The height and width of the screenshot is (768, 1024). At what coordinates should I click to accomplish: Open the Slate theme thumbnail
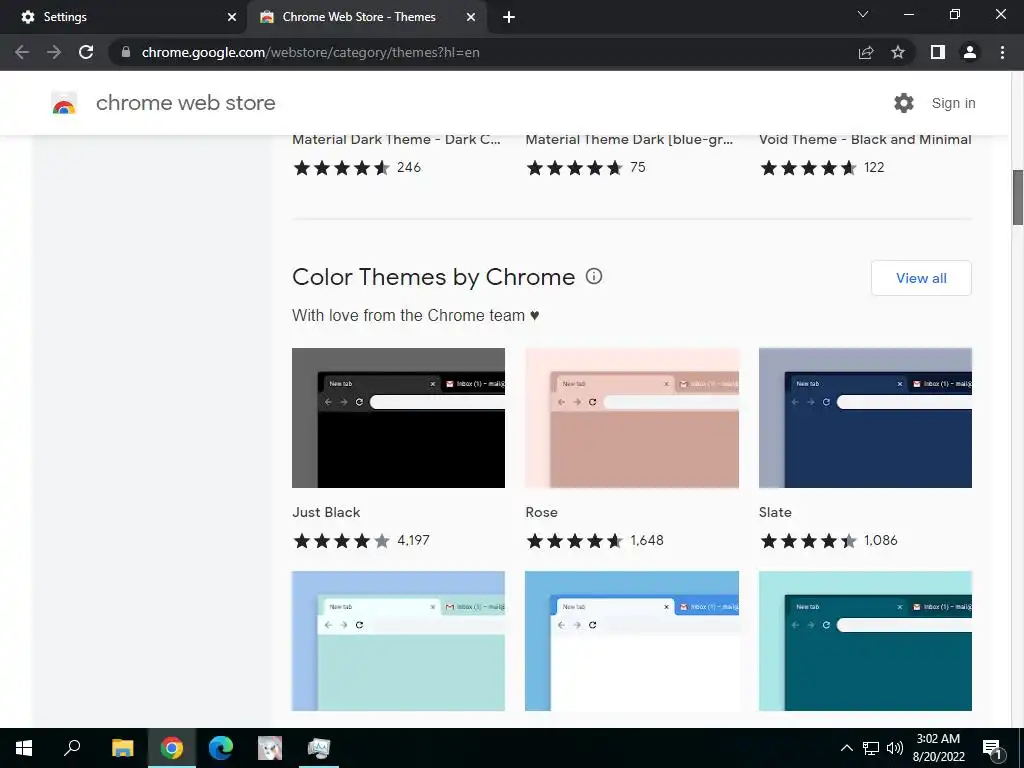[x=865, y=418]
